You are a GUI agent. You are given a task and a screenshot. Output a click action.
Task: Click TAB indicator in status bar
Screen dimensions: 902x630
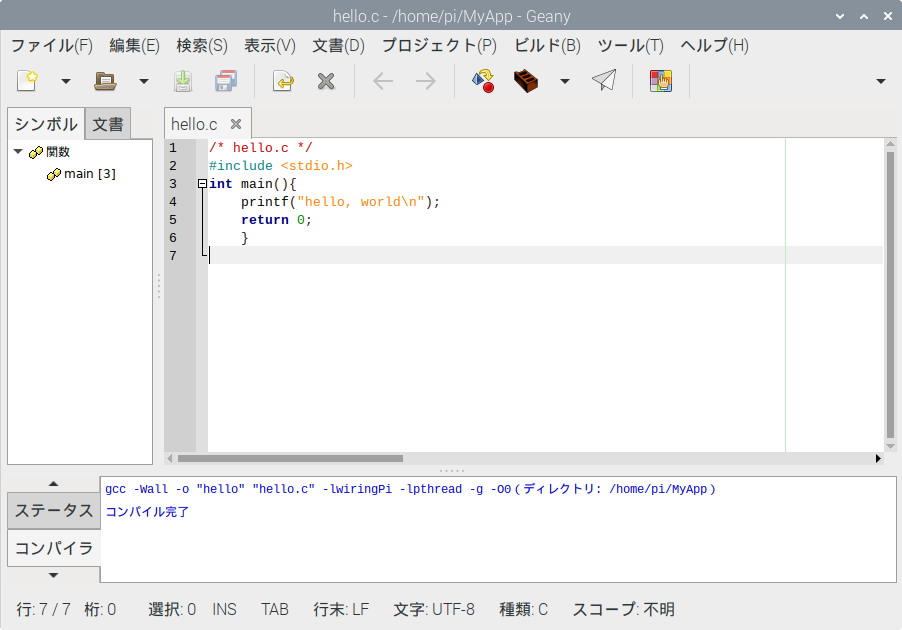(274, 609)
